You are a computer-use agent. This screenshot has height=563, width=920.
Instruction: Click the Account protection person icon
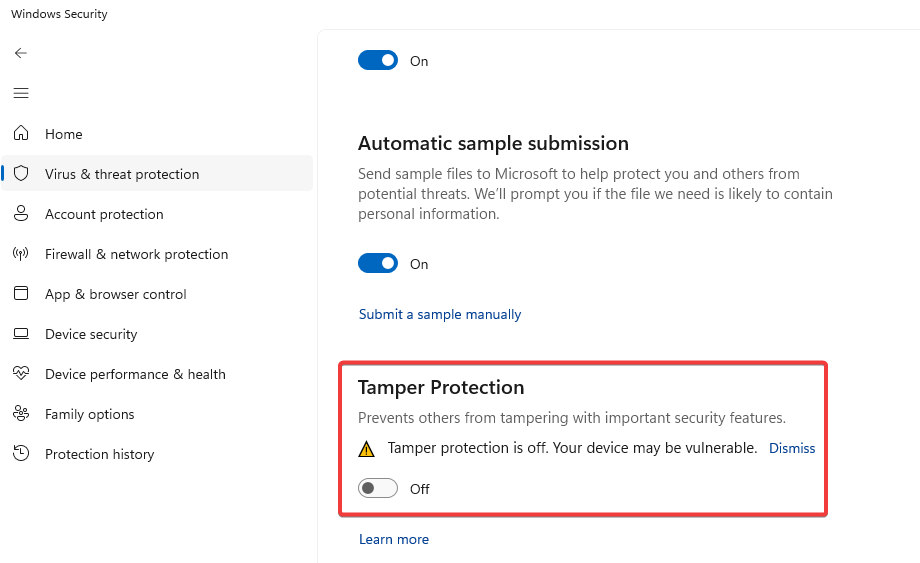coord(21,214)
